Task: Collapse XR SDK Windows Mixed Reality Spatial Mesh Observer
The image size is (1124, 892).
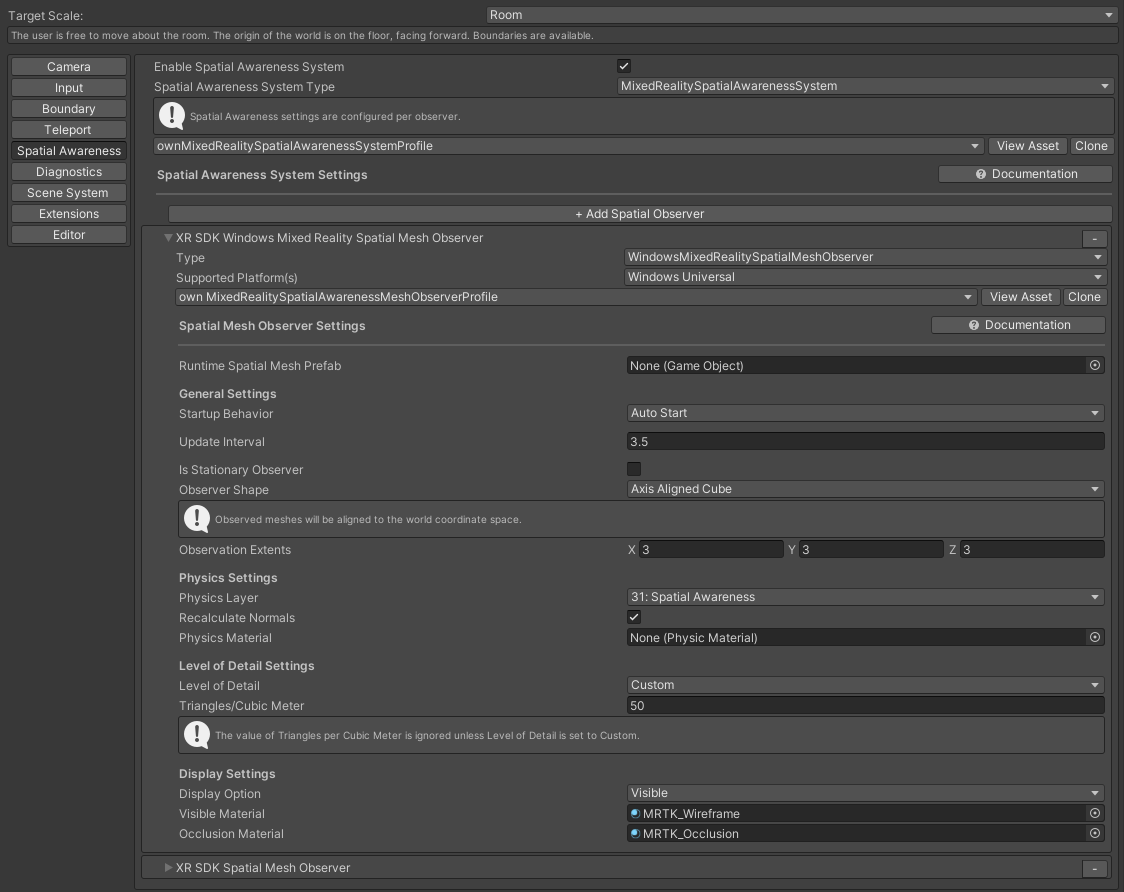Action: tap(168, 238)
